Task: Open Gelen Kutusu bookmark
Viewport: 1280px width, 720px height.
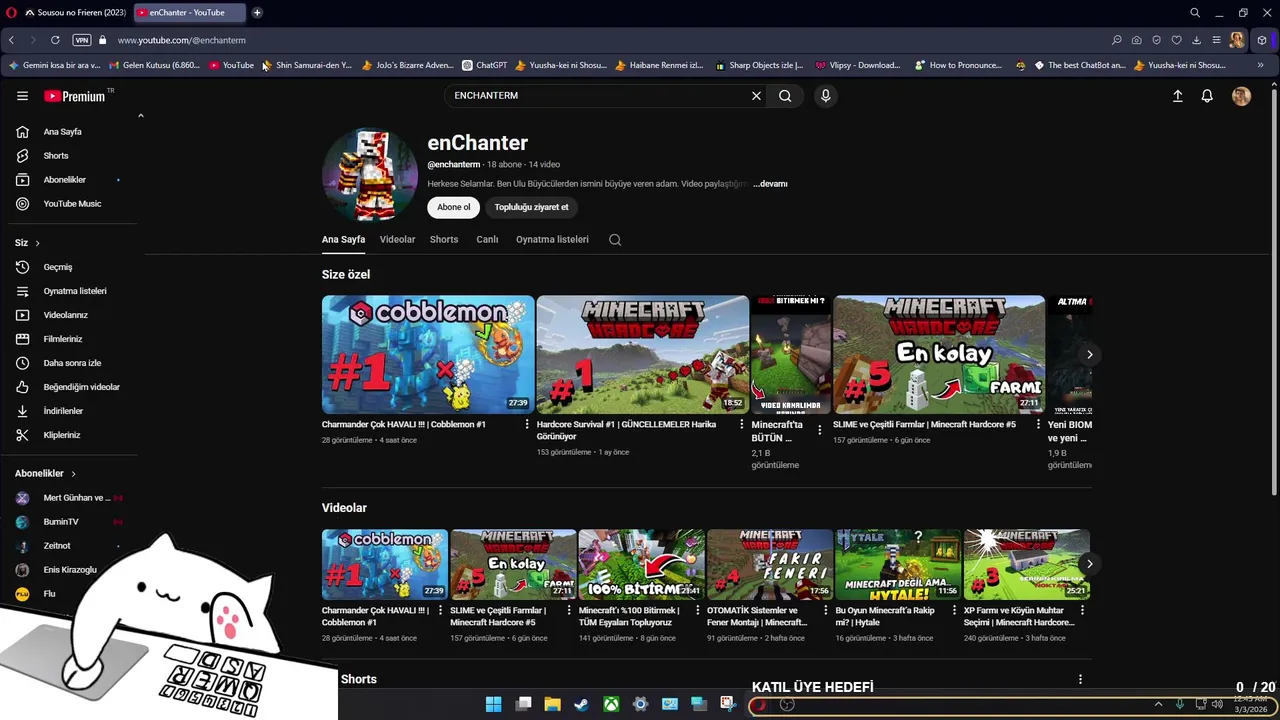Action: (x=154, y=65)
